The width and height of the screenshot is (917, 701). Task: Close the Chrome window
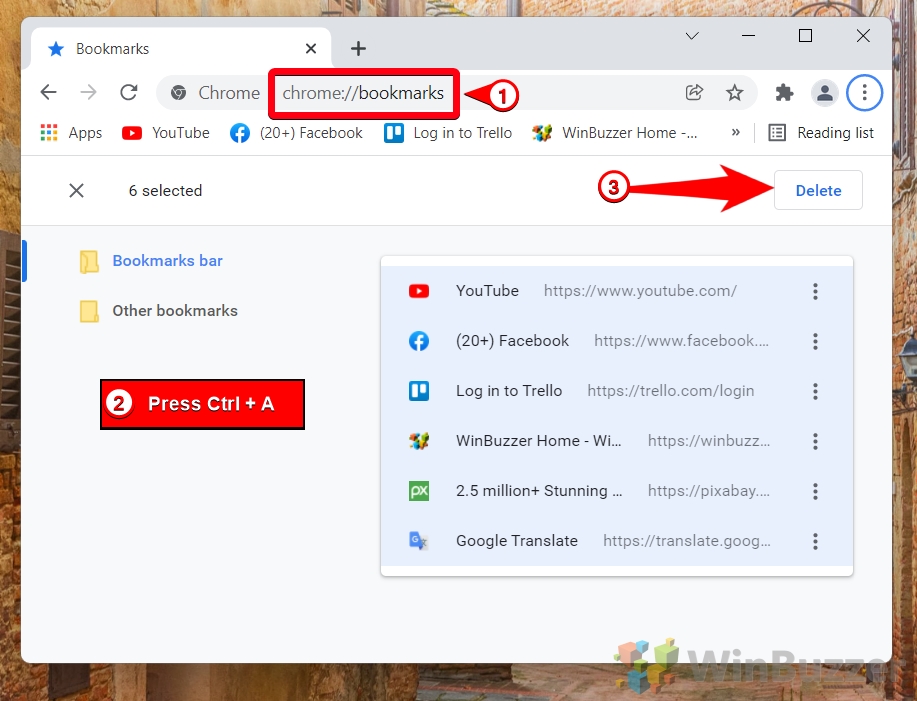point(863,36)
